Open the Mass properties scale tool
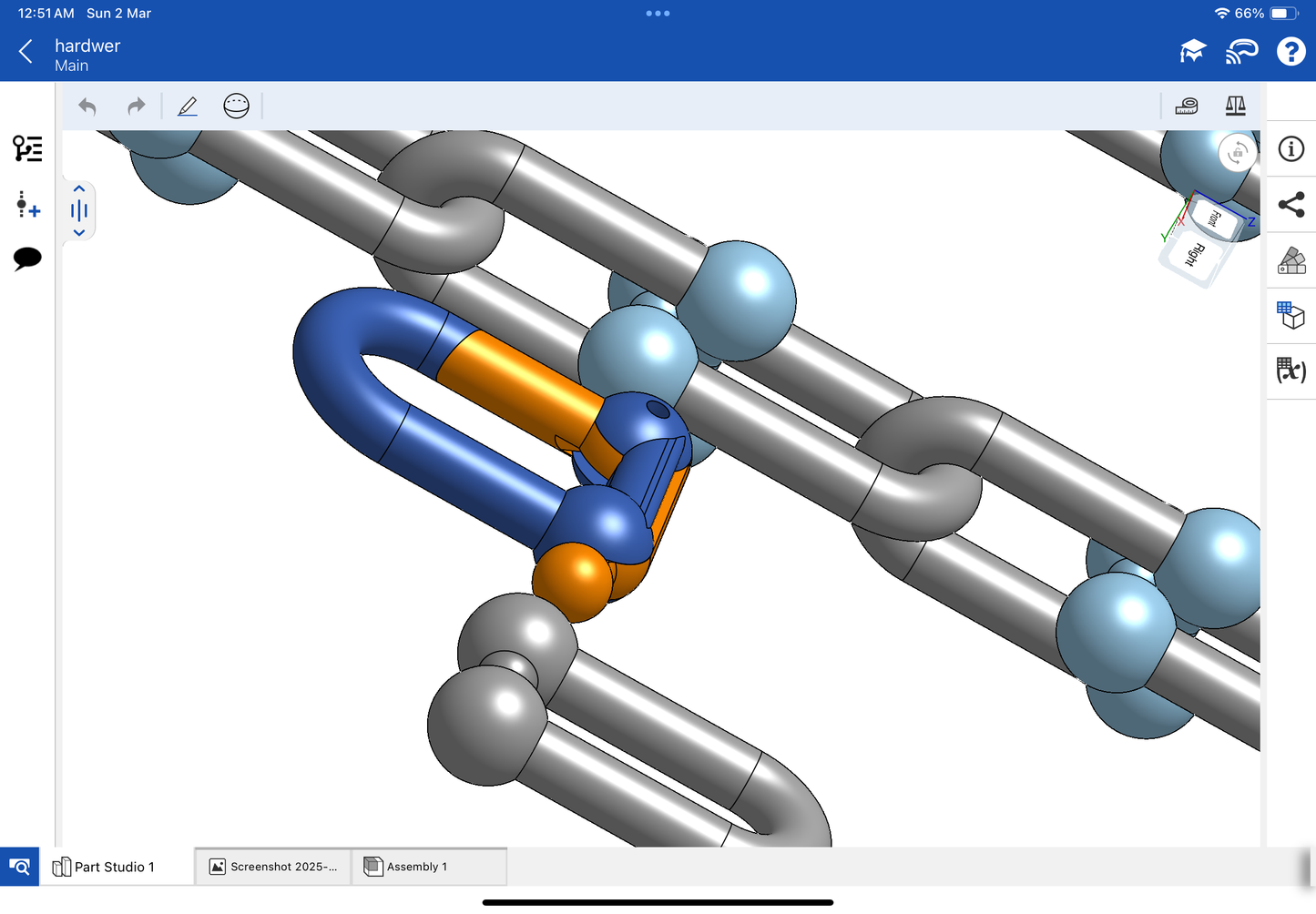 pyautogui.click(x=1235, y=107)
